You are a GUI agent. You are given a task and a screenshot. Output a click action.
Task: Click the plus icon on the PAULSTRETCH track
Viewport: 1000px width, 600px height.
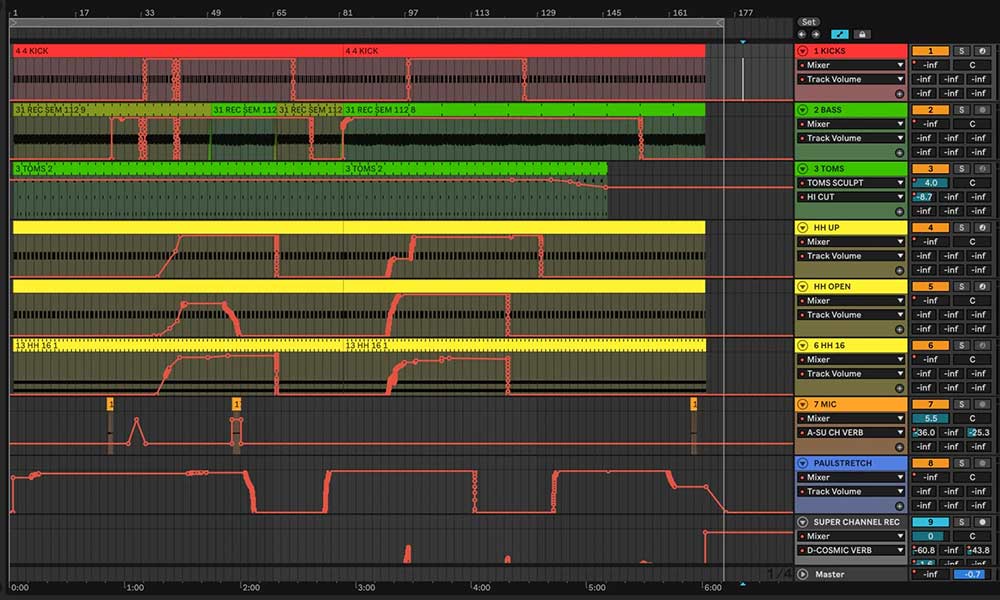[900, 505]
